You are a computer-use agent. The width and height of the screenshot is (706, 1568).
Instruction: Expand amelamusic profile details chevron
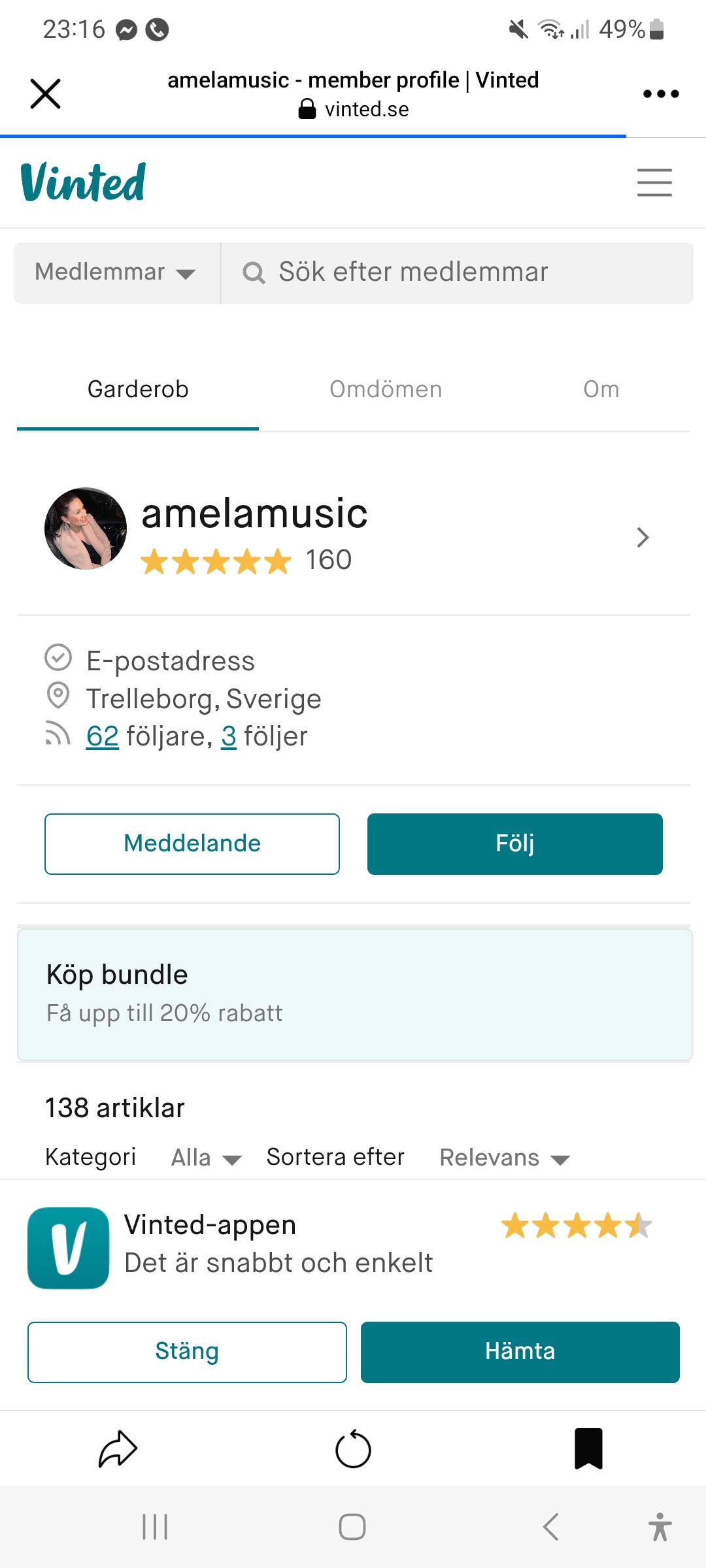point(643,537)
